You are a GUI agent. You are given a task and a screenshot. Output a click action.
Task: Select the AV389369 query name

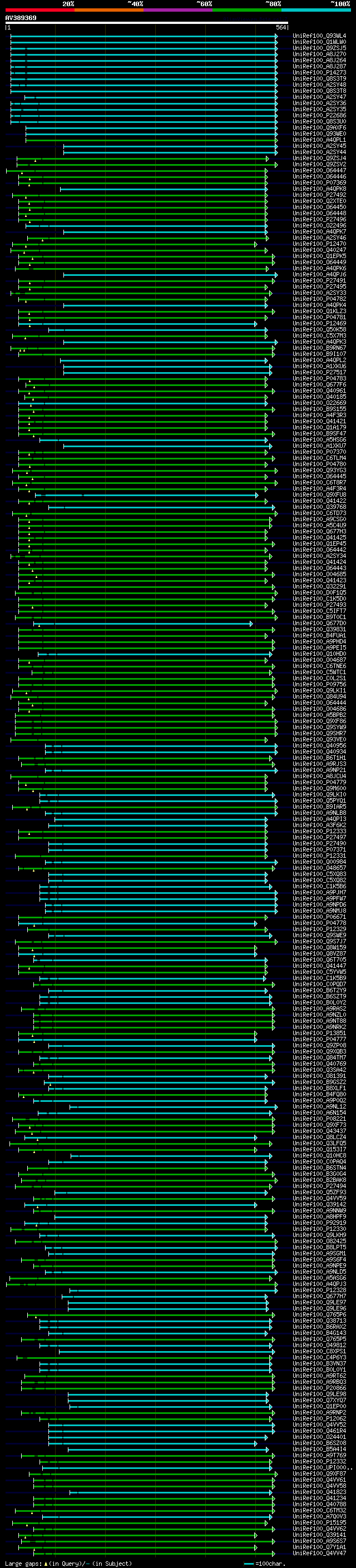click(21, 18)
